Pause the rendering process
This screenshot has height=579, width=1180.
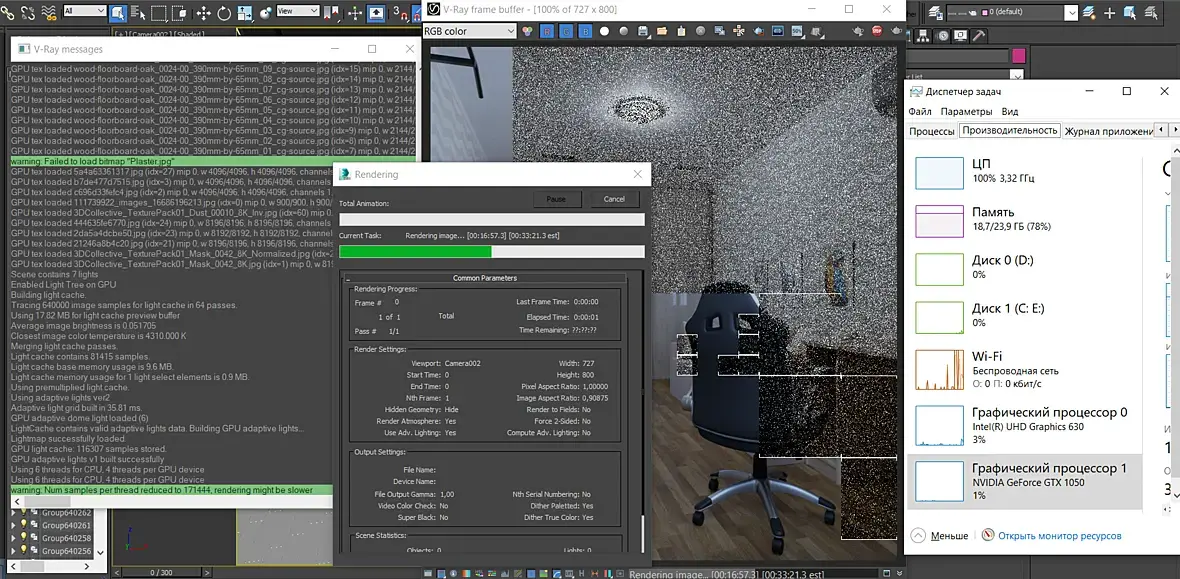557,199
